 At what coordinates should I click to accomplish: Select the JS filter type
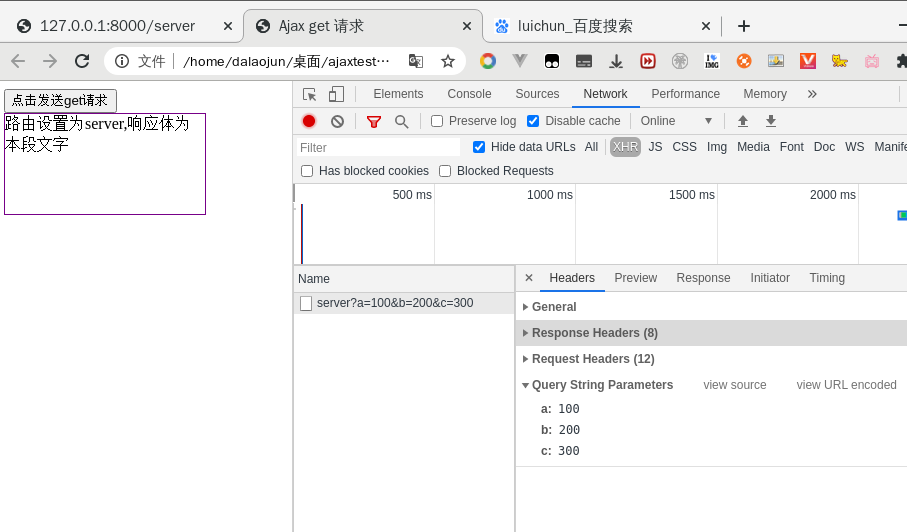click(655, 147)
